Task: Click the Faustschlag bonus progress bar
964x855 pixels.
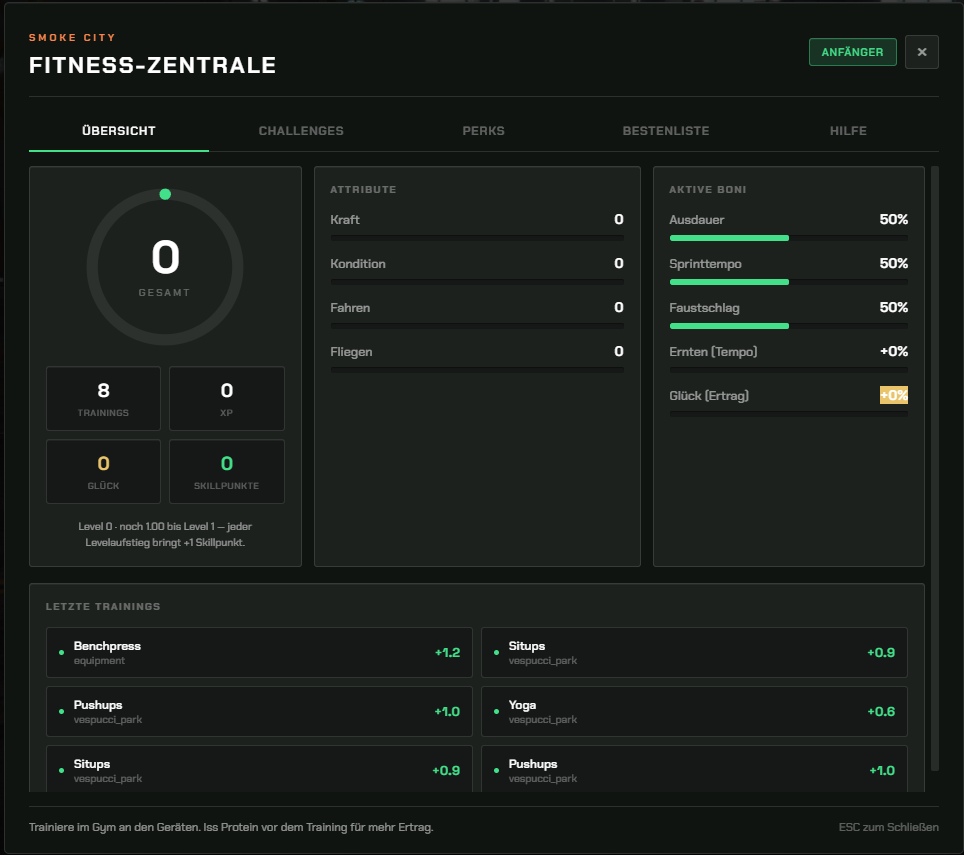Action: [788, 326]
